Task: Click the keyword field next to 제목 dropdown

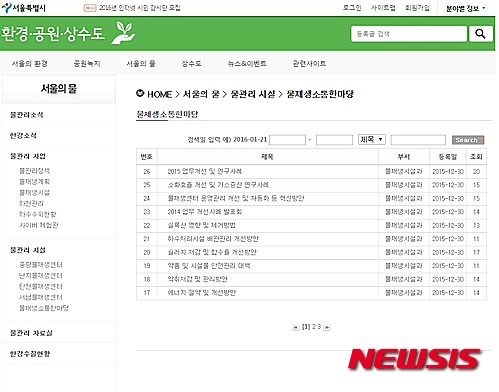Action: [418, 140]
